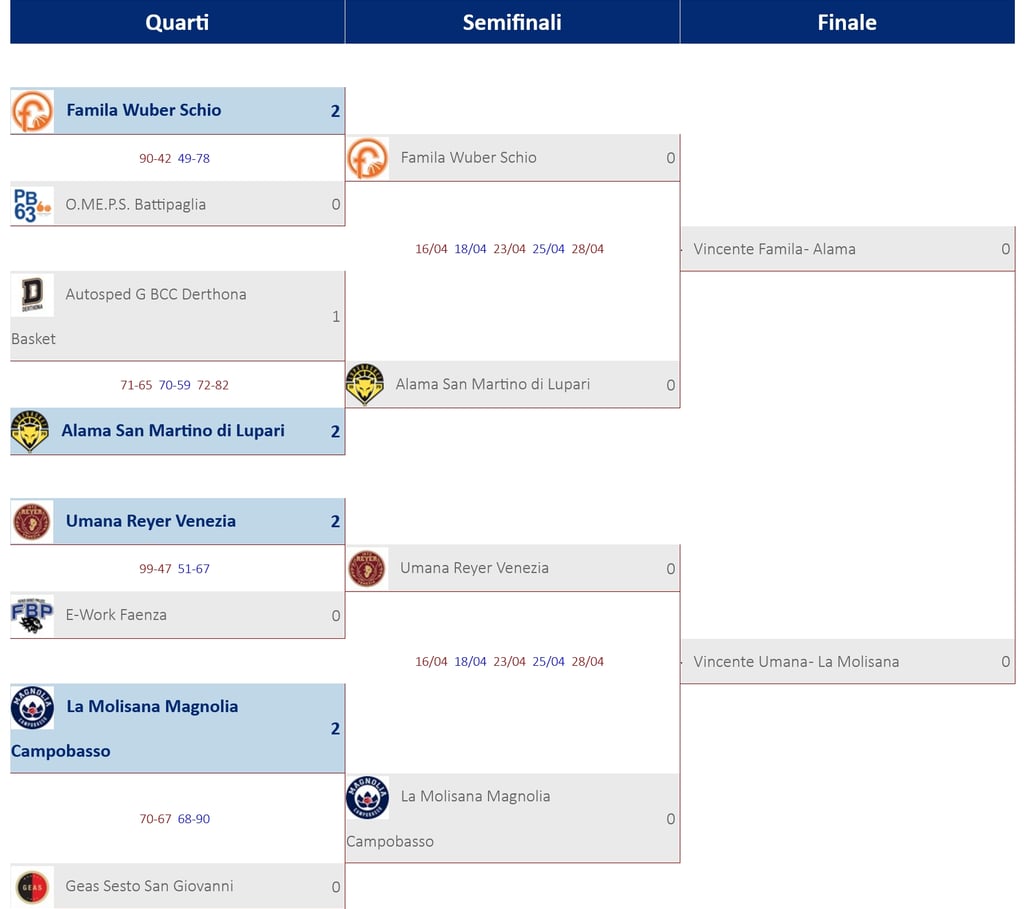Click 23/04 date in Famila–Alama semifinal

[509, 249]
